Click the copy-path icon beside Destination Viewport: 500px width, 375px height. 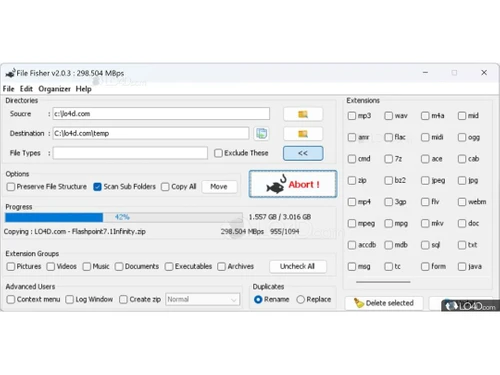262,133
